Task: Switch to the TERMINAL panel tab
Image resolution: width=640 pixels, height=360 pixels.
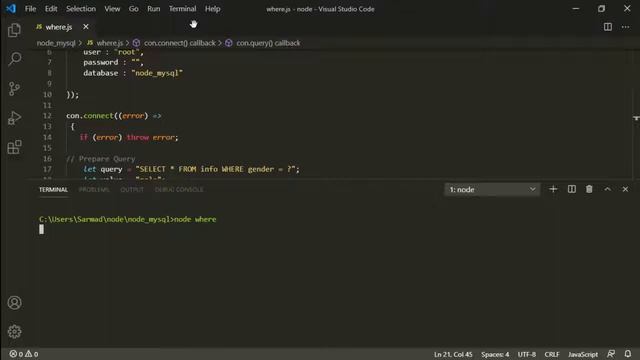Action: (x=53, y=190)
